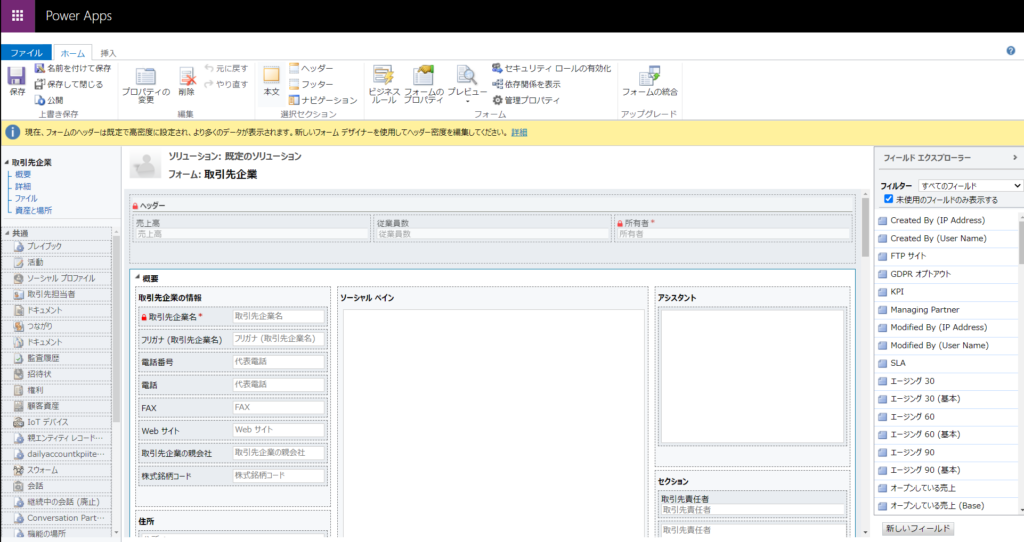Image resolution: width=1024 pixels, height=542 pixels.
Task: Select ナビゲーション in the ribbon
Action: point(323,100)
